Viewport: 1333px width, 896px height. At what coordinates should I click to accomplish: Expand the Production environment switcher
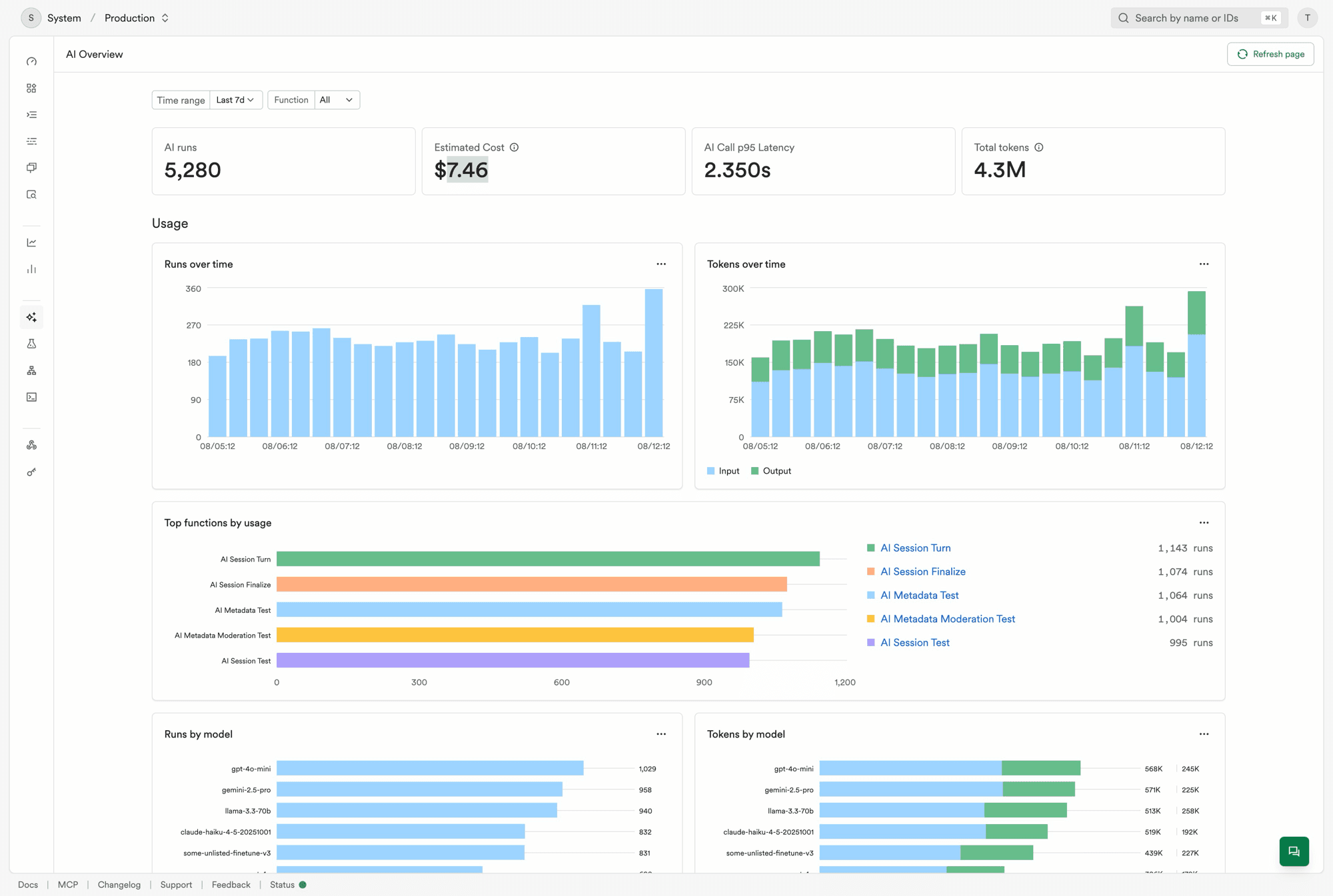pos(137,18)
